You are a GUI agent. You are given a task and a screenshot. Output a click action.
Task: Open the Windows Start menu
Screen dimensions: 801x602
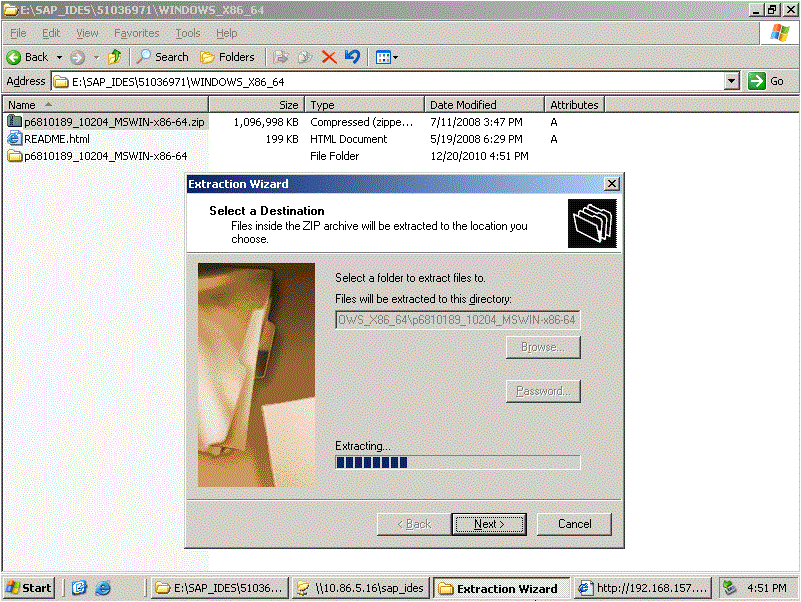click(x=29, y=588)
